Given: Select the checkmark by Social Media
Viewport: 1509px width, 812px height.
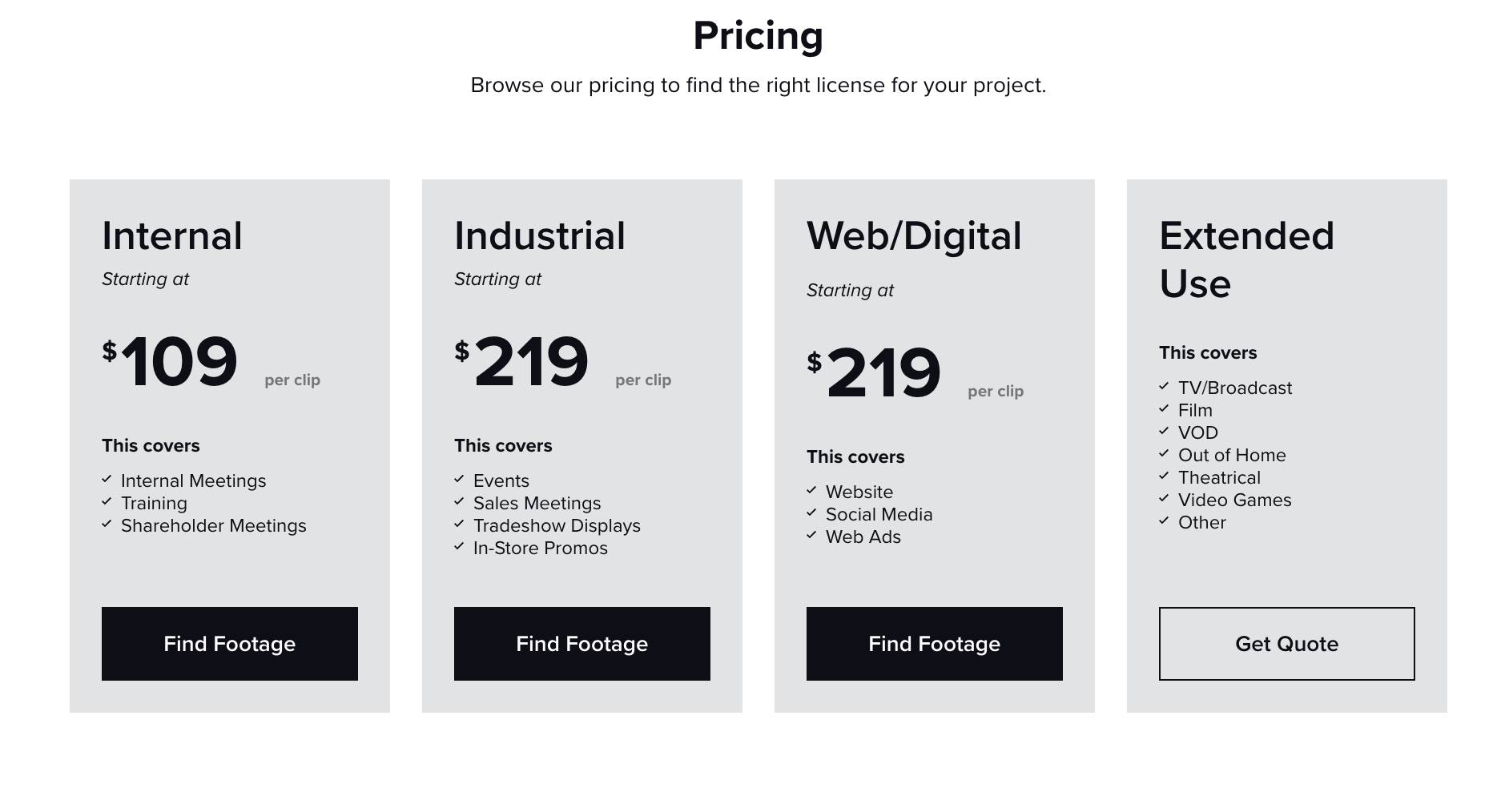Looking at the screenshot, I should tap(811, 513).
